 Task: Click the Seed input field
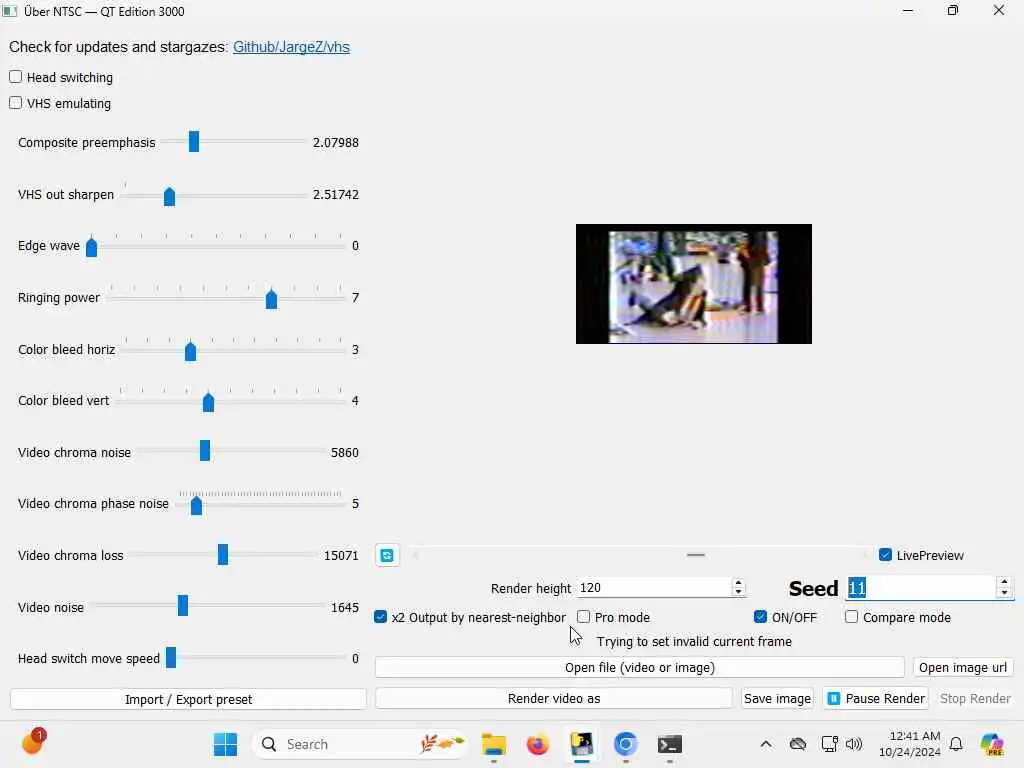921,588
